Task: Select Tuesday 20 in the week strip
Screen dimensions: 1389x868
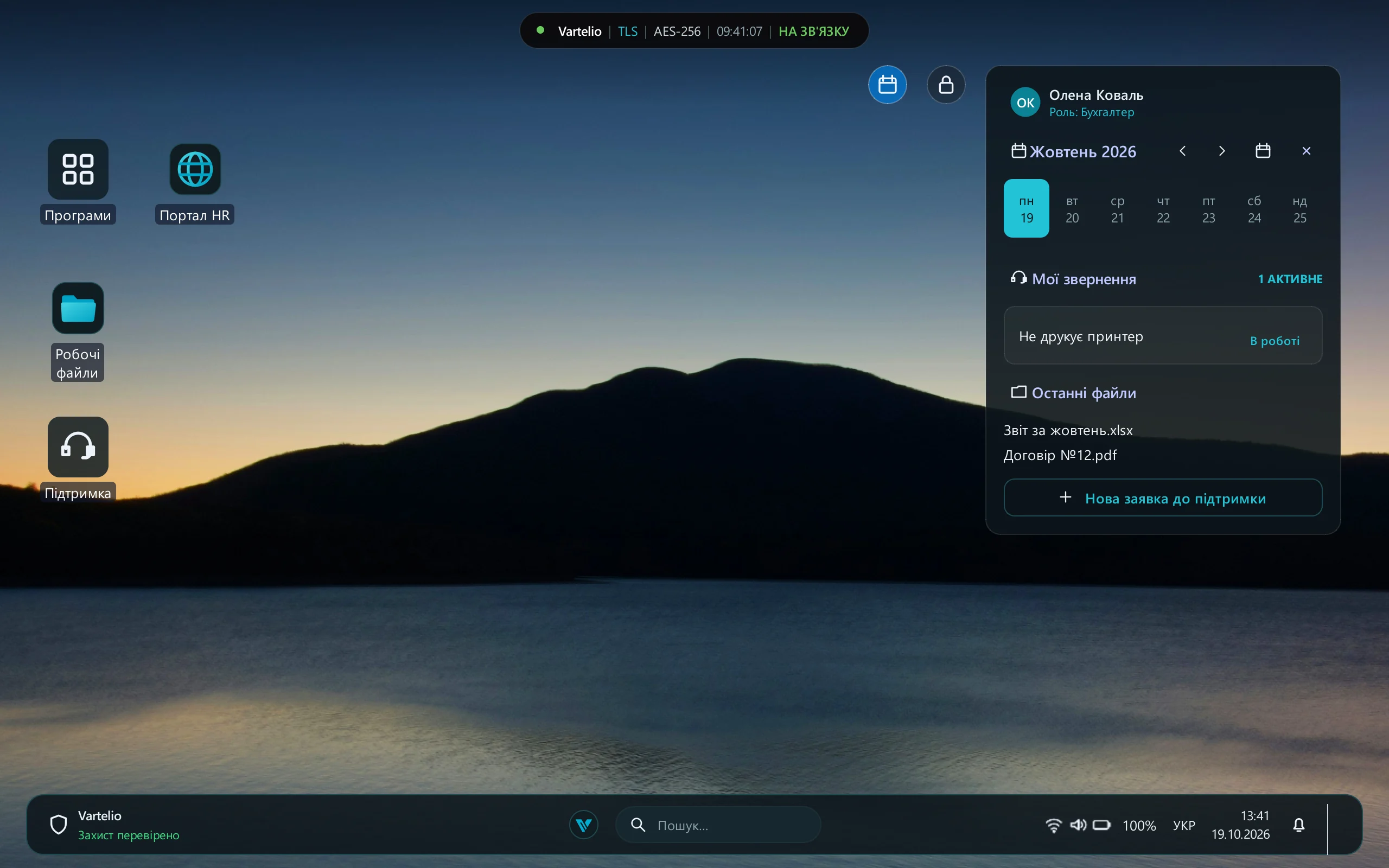Action: (x=1072, y=208)
